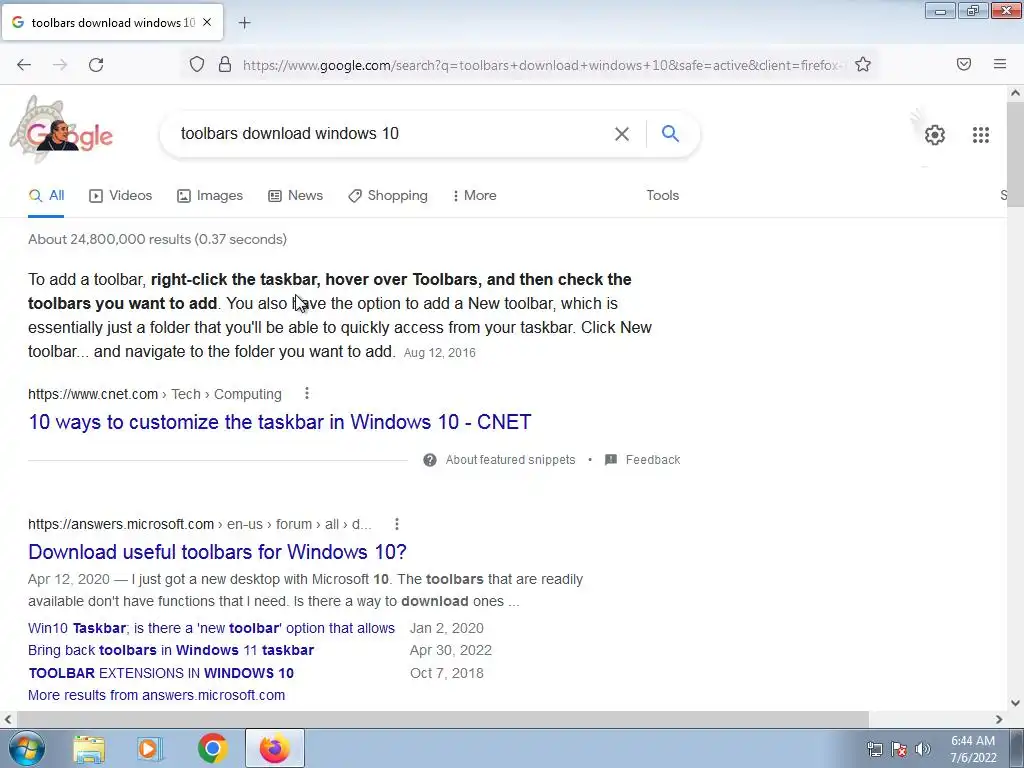Bookmark this page with the star icon
The width and height of the screenshot is (1024, 768).
863,64
